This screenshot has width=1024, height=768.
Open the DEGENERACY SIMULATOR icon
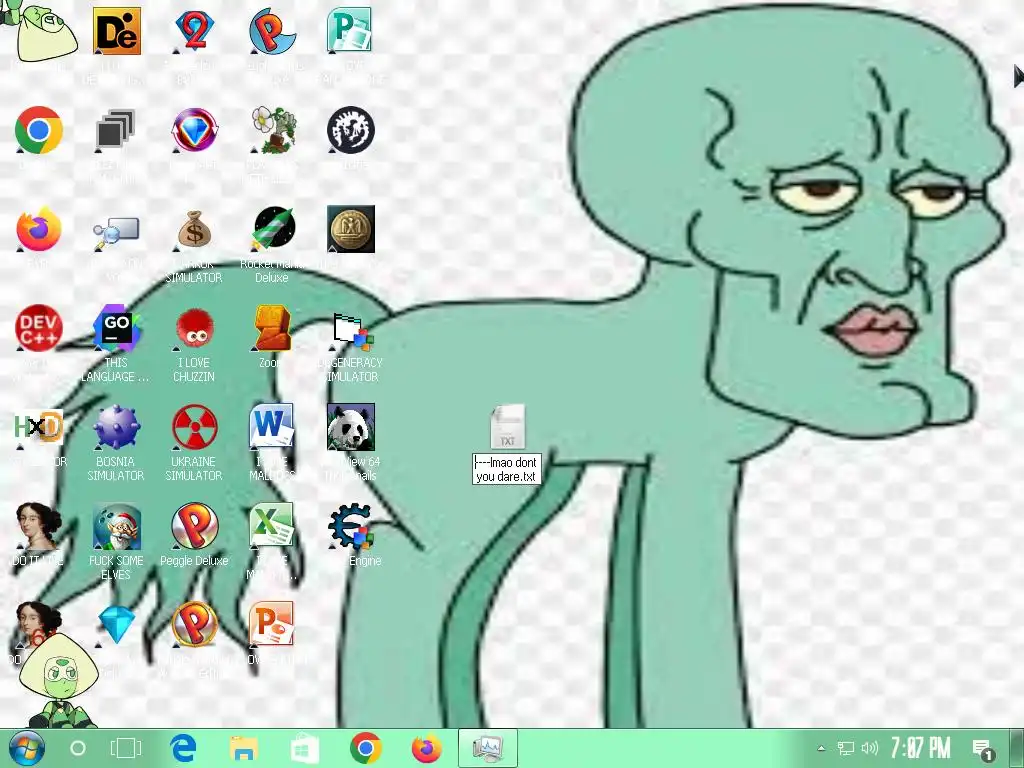pyautogui.click(x=351, y=332)
